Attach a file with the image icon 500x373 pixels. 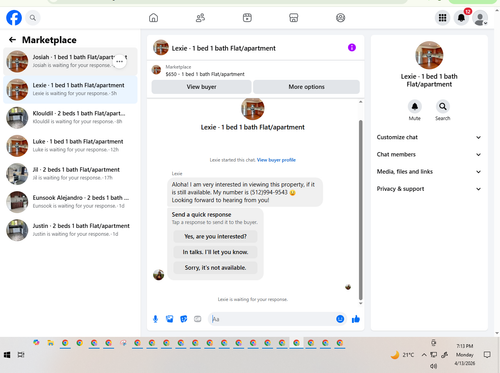170,319
